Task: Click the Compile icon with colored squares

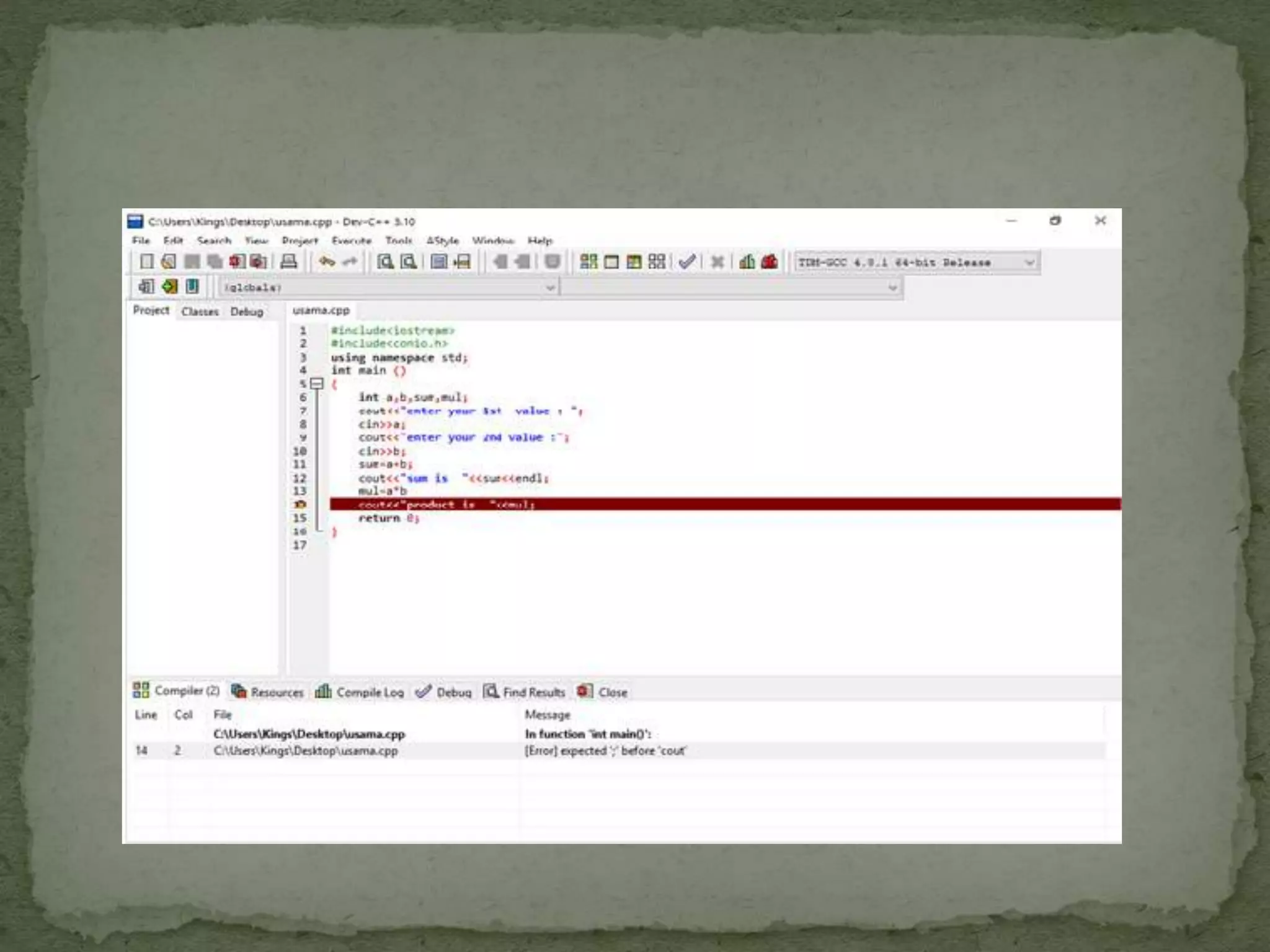Action: point(588,262)
